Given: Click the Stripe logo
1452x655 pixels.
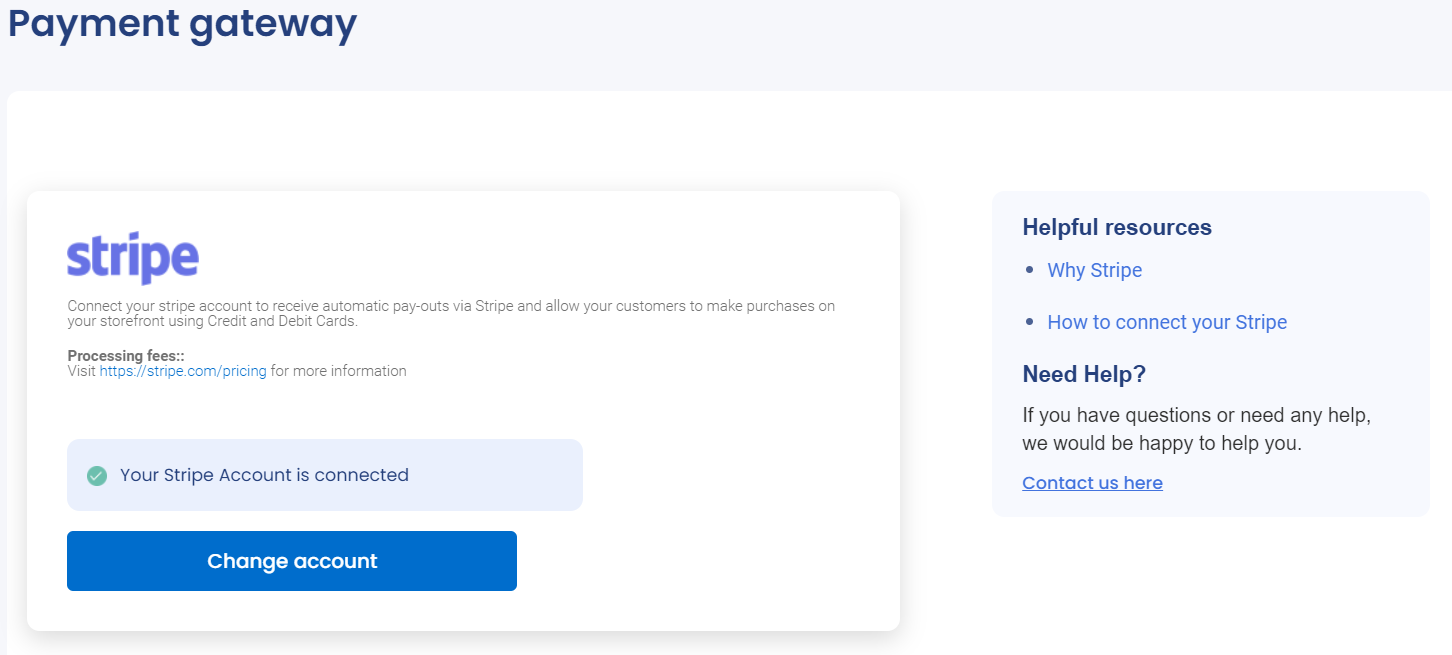Looking at the screenshot, I should point(133,258).
